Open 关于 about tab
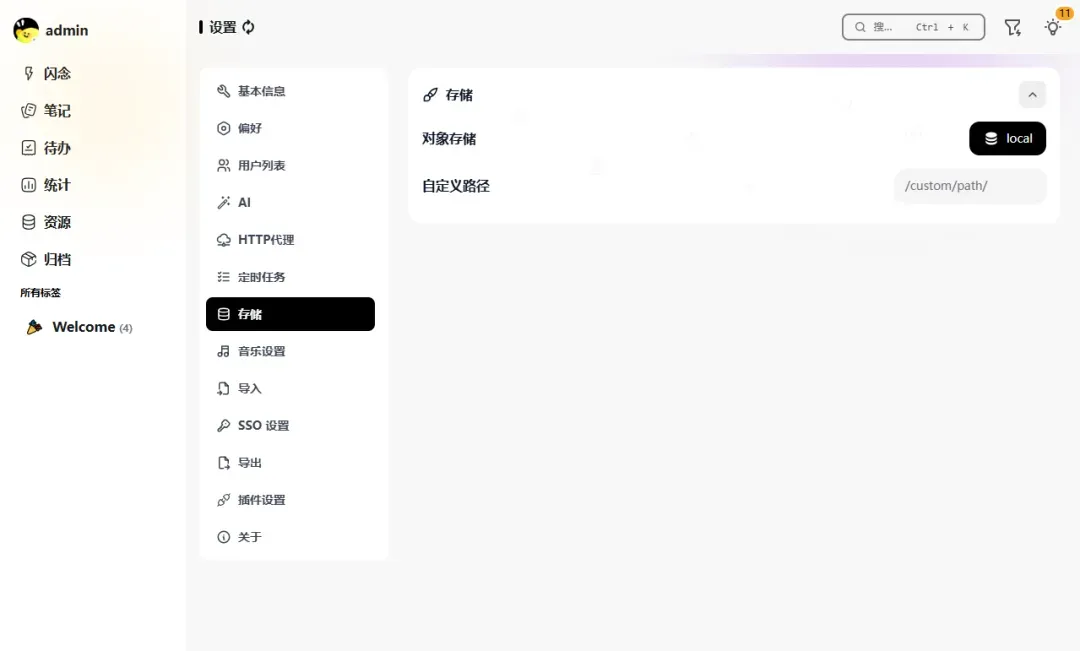Viewport: 1080px width, 651px height. coord(290,537)
